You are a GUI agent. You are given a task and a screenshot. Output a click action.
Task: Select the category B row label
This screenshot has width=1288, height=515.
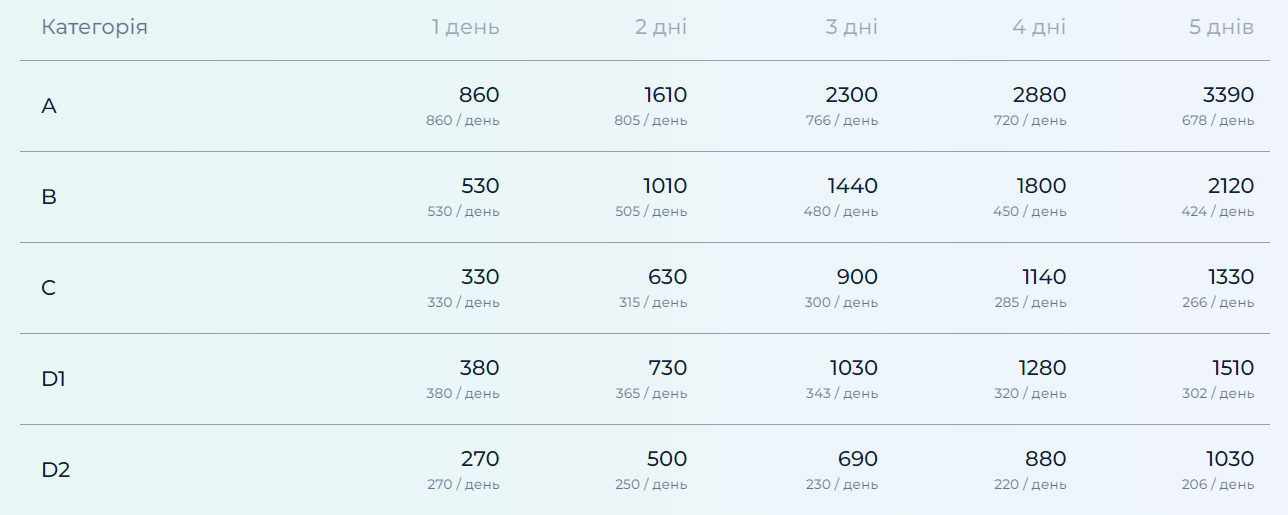49,197
